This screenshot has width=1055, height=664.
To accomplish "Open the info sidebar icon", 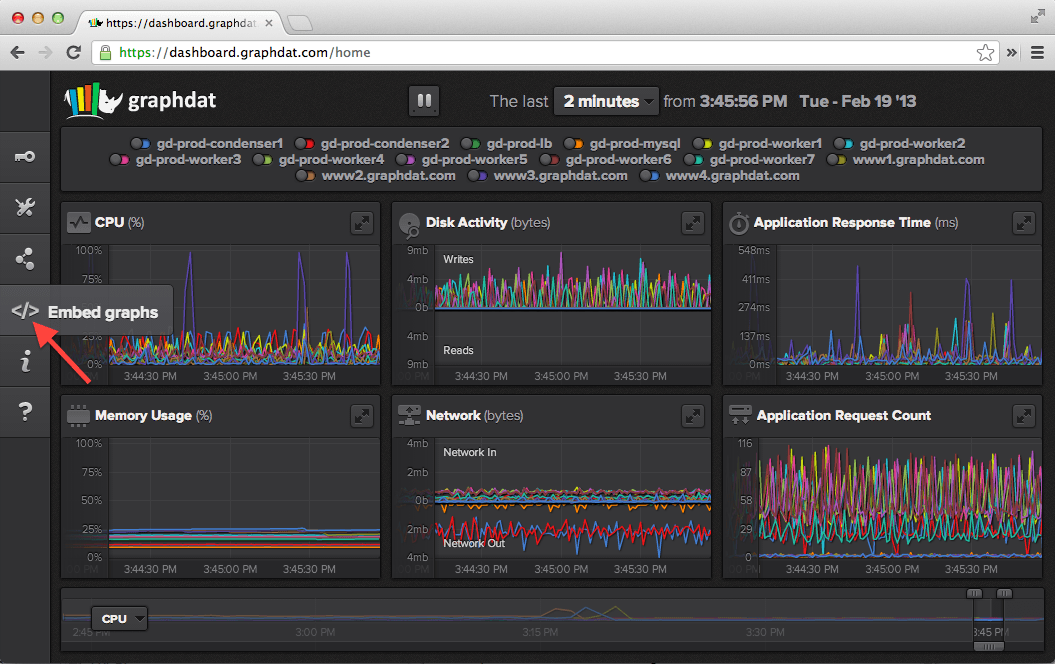I will tap(25, 361).
